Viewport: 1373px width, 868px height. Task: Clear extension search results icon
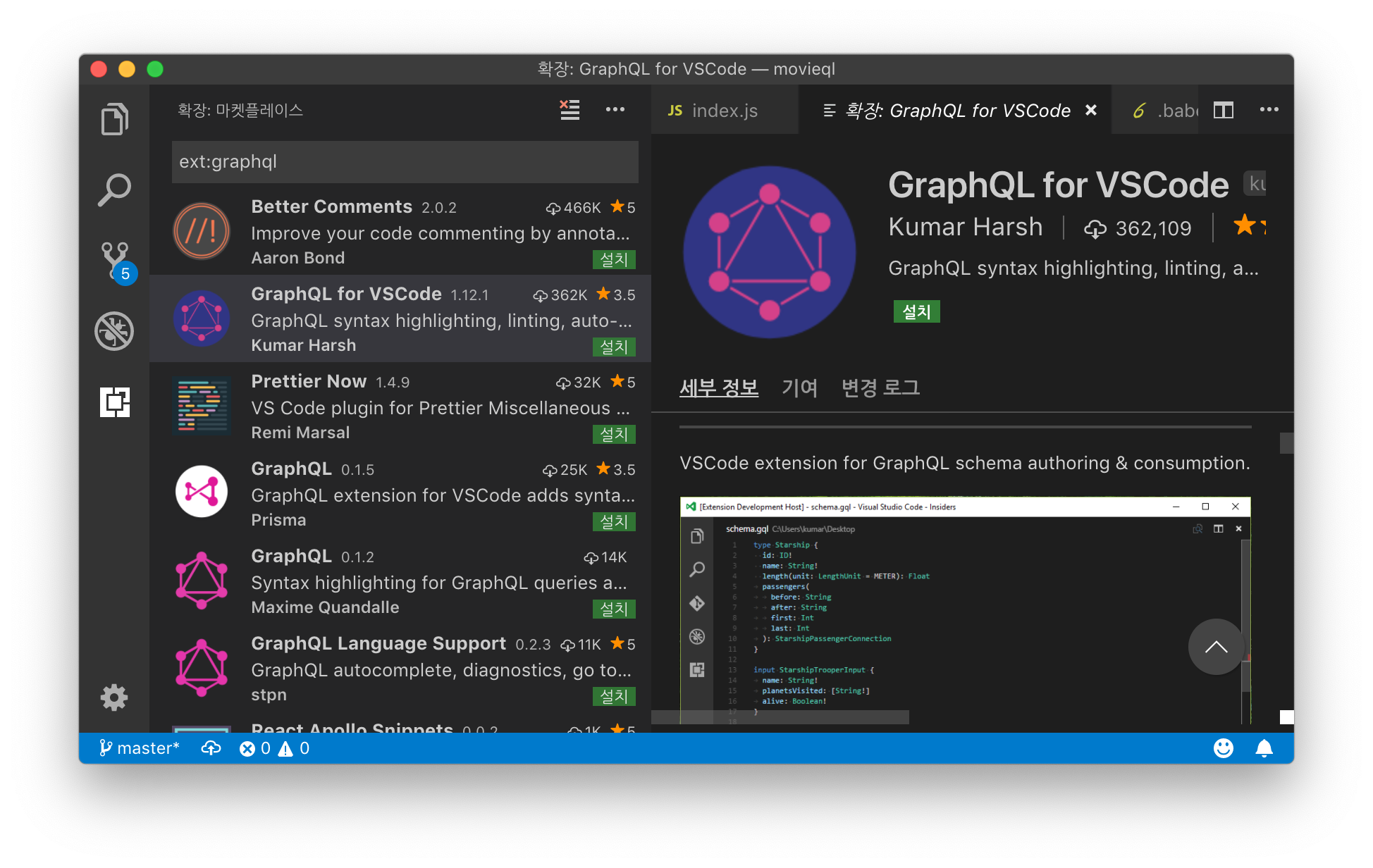[x=569, y=110]
